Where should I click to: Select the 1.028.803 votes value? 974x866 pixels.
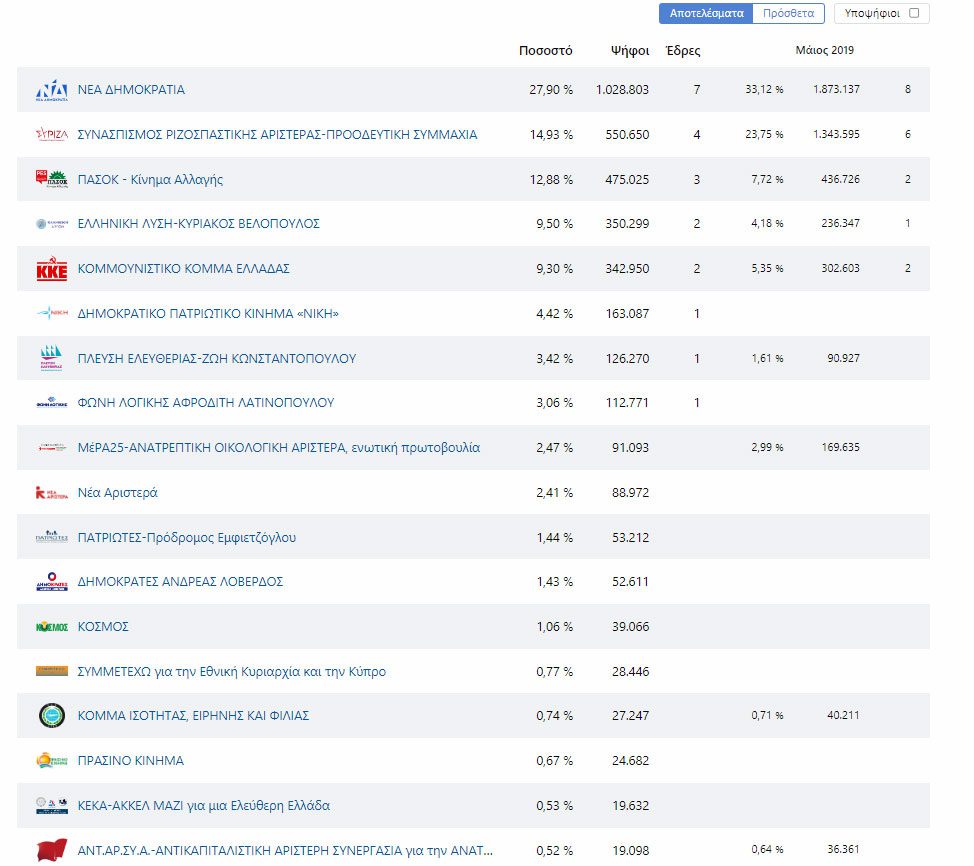point(622,89)
